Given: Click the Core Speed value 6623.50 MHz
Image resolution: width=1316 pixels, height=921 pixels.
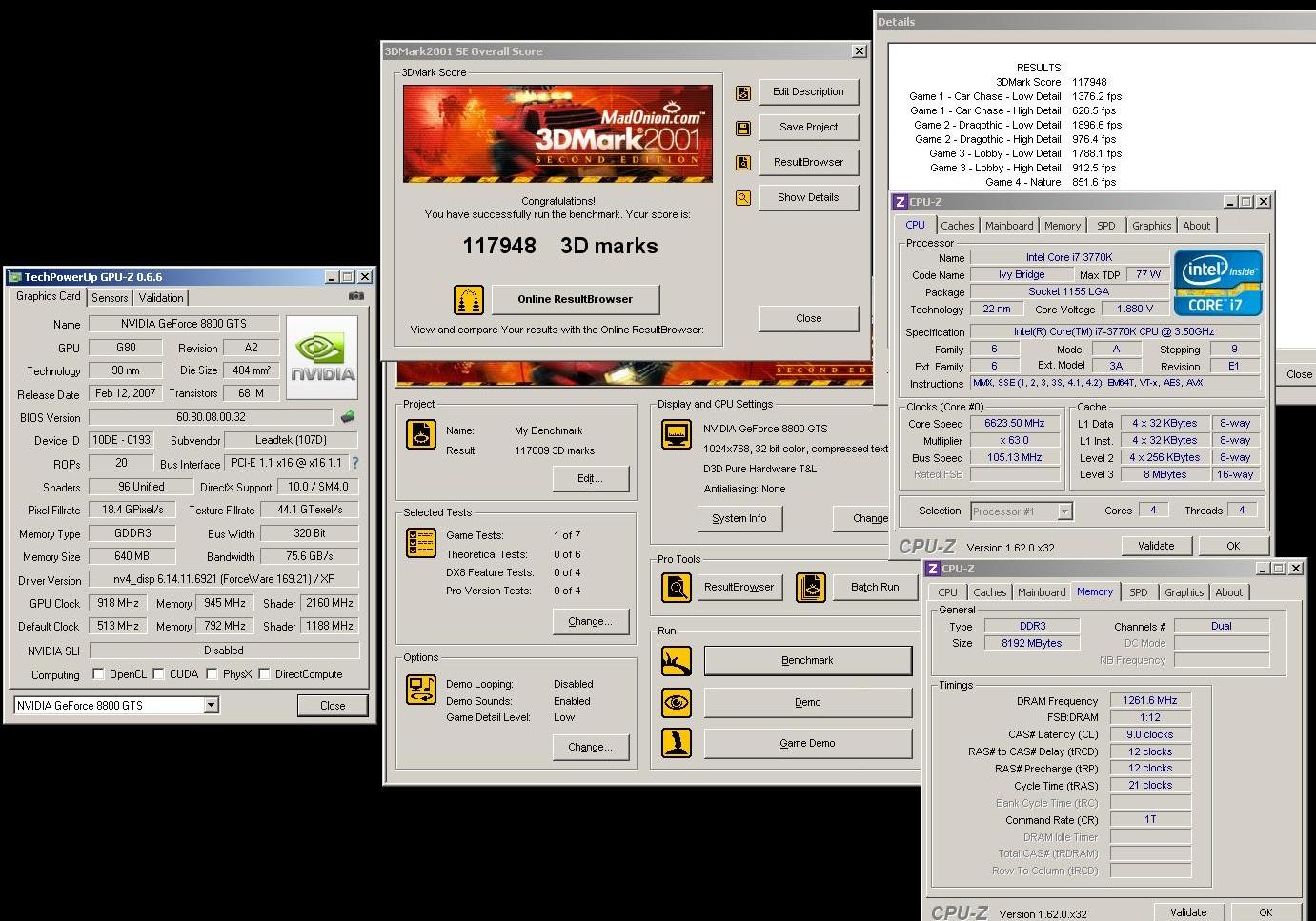Looking at the screenshot, I should point(1015,423).
